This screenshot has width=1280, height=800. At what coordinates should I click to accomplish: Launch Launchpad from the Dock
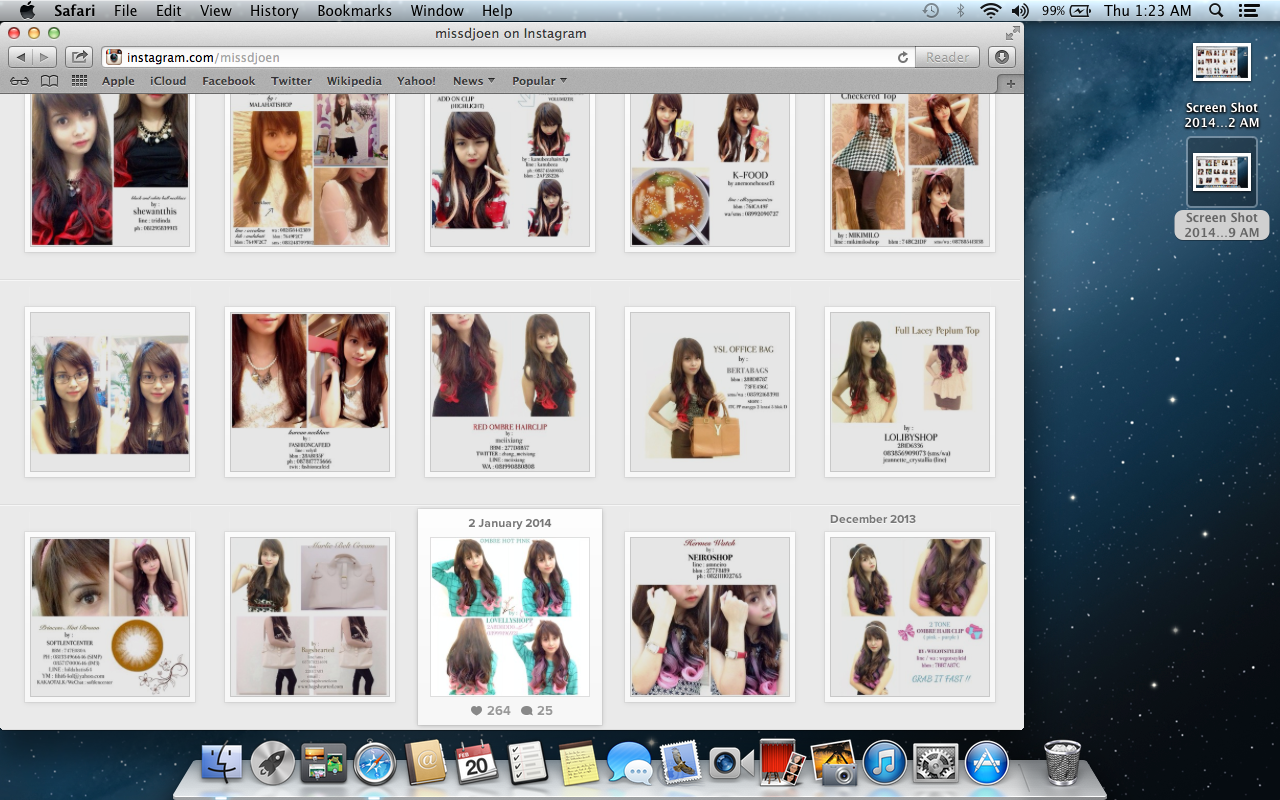[x=272, y=763]
